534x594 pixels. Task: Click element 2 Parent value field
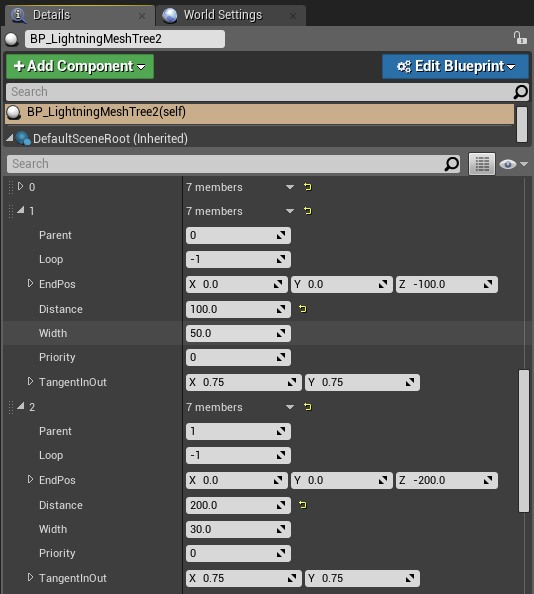pos(238,431)
